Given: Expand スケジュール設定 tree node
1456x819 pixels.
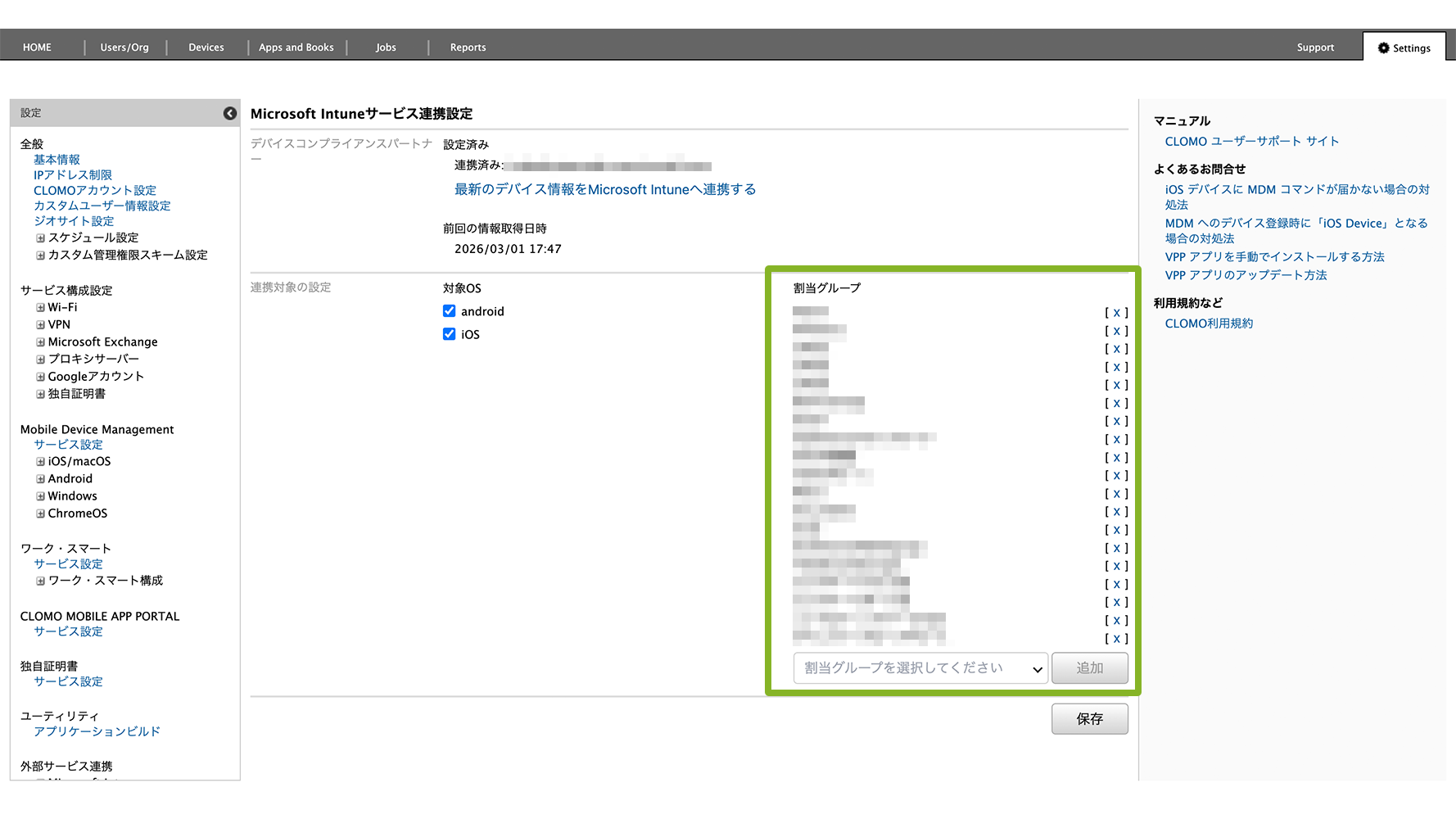Looking at the screenshot, I should point(40,238).
